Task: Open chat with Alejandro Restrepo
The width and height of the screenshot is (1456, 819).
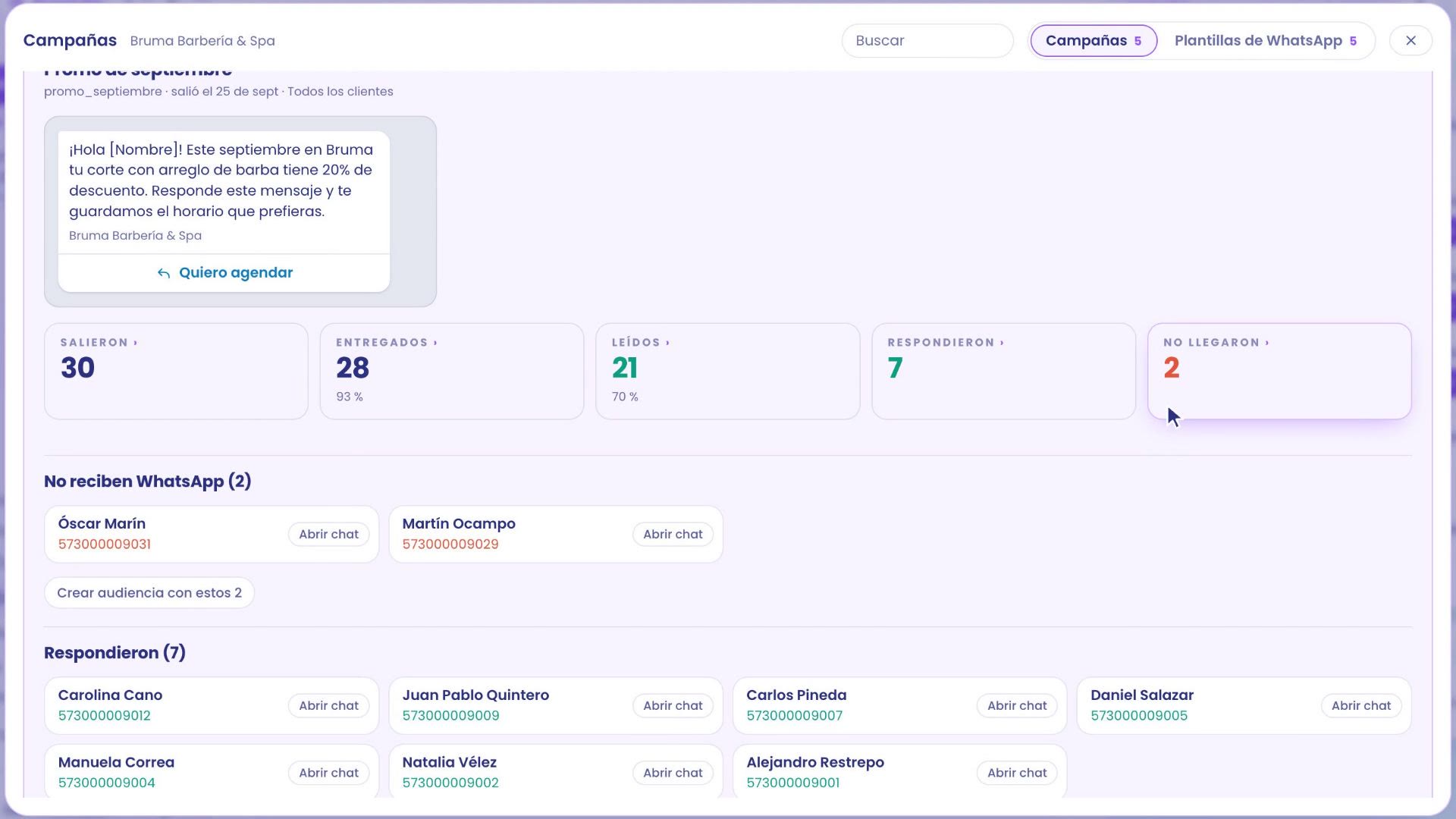Action: point(1017,773)
